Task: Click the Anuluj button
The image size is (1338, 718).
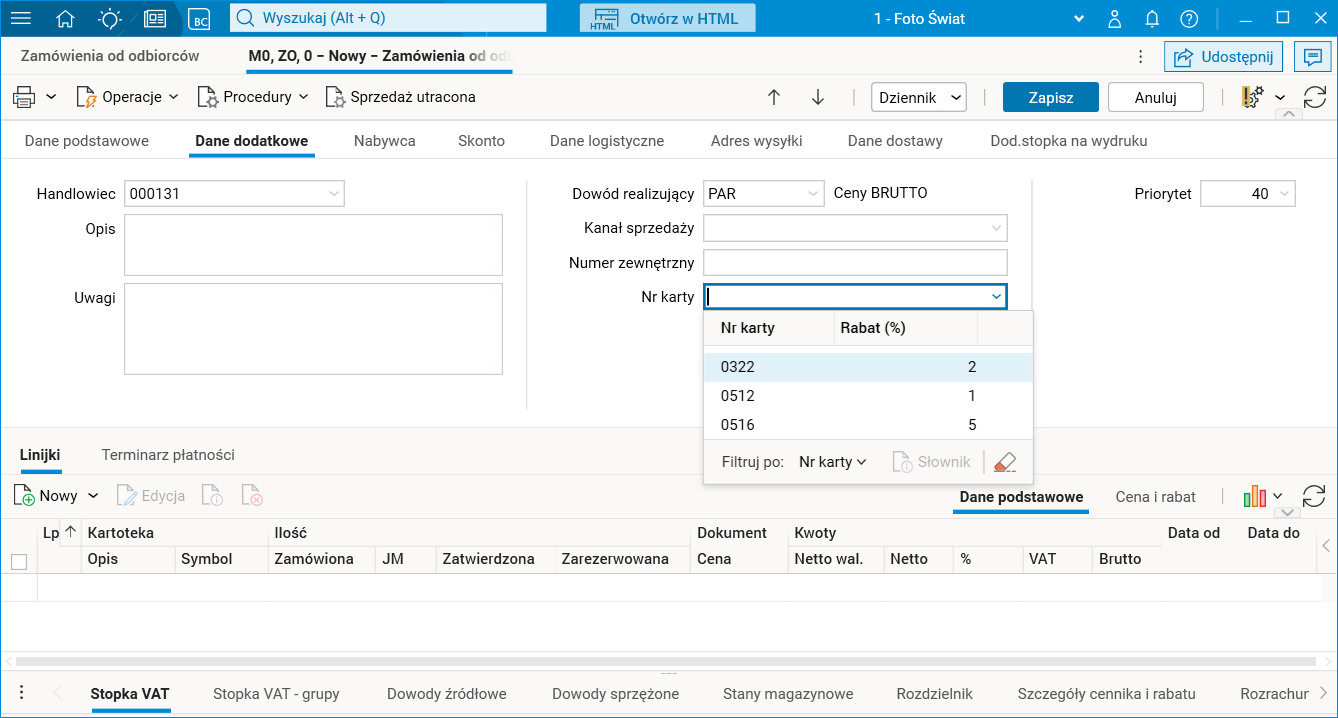Action: point(1155,97)
